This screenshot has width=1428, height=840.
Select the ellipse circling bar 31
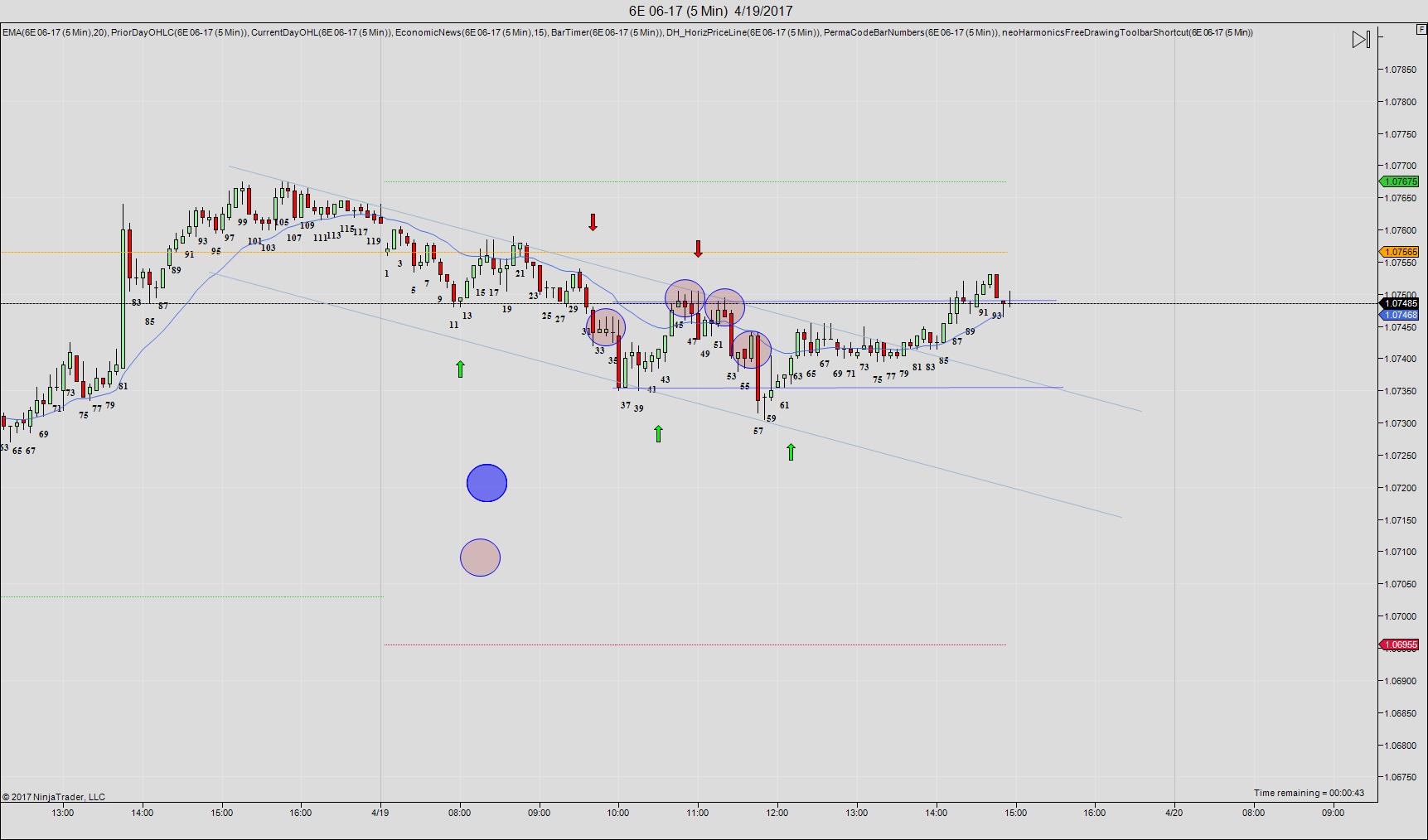pos(605,327)
